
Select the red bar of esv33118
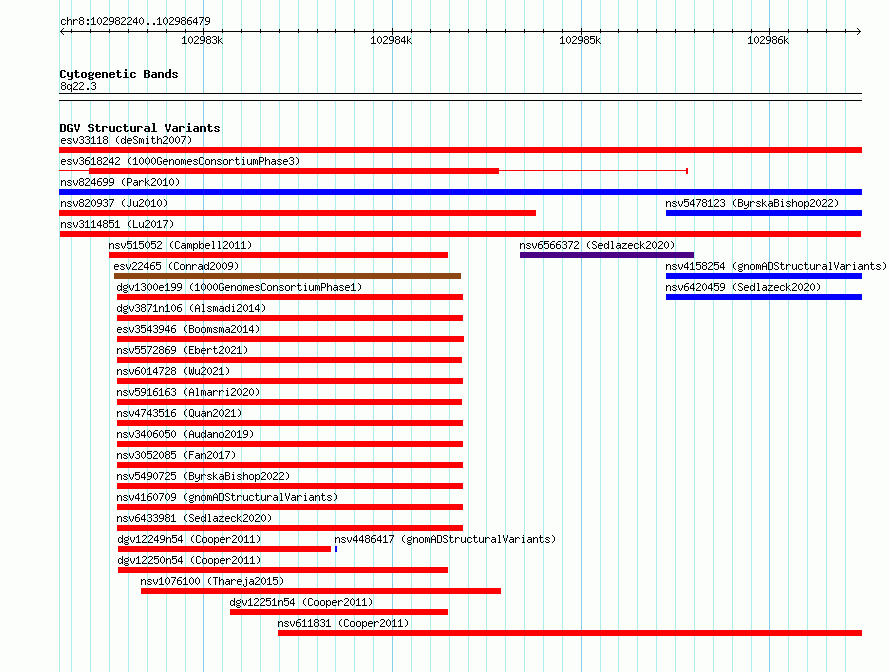[x=460, y=150]
